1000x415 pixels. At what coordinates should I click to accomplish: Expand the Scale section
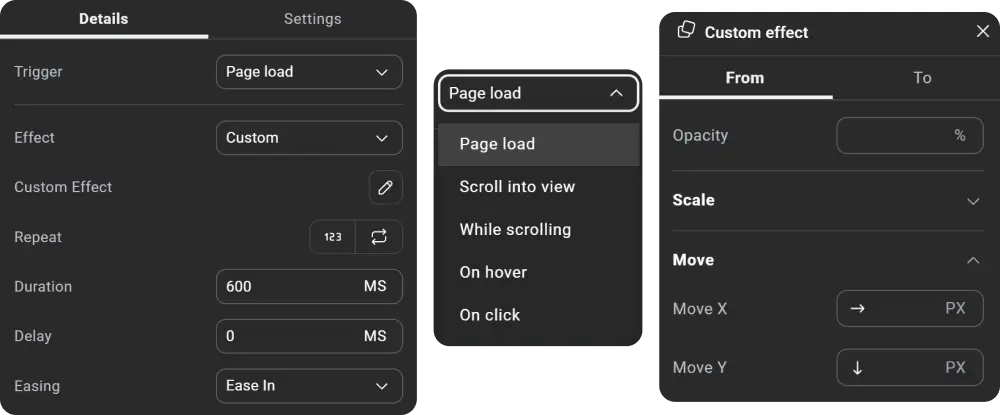point(973,201)
